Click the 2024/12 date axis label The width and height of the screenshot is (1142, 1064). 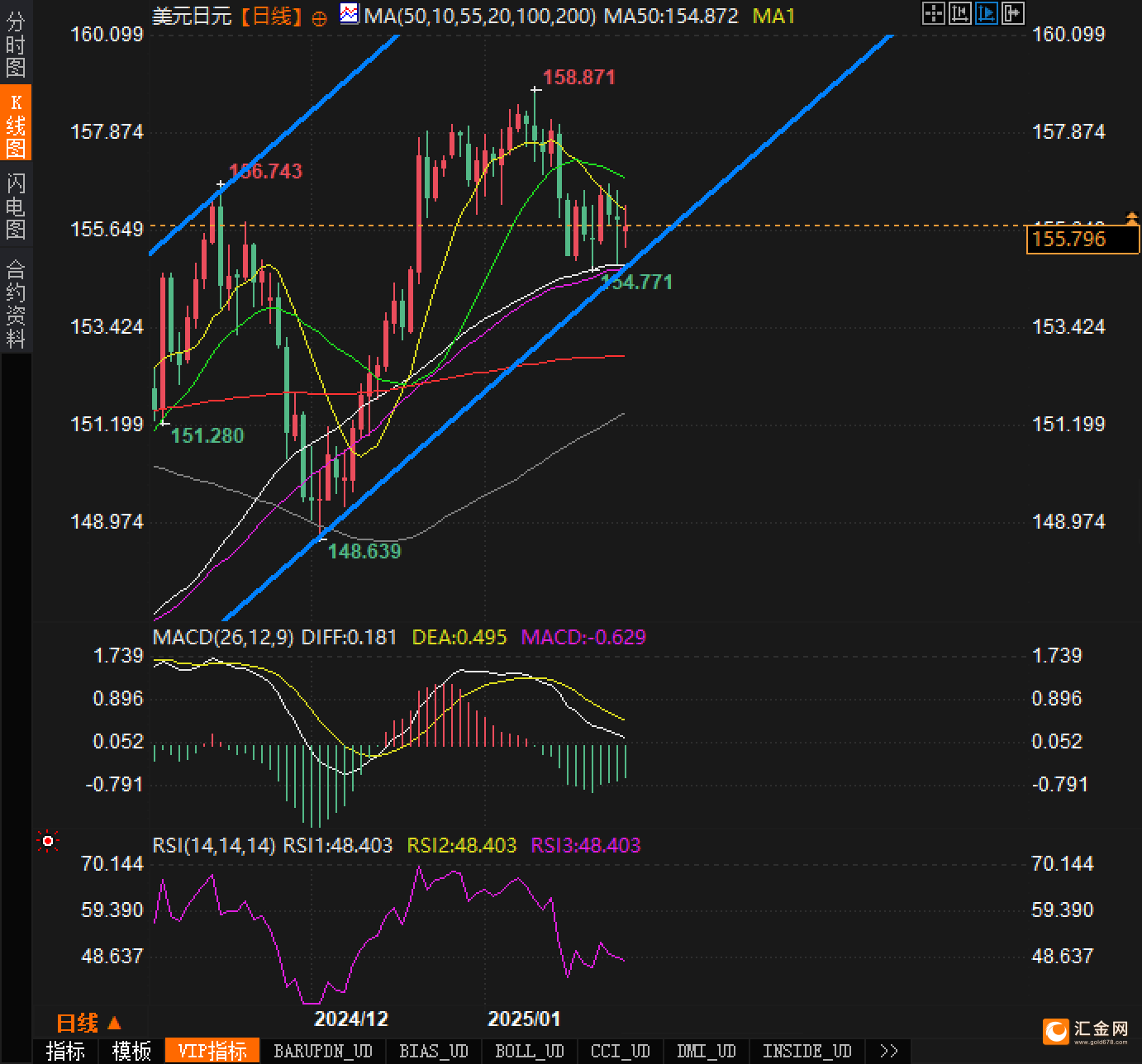(x=351, y=1019)
